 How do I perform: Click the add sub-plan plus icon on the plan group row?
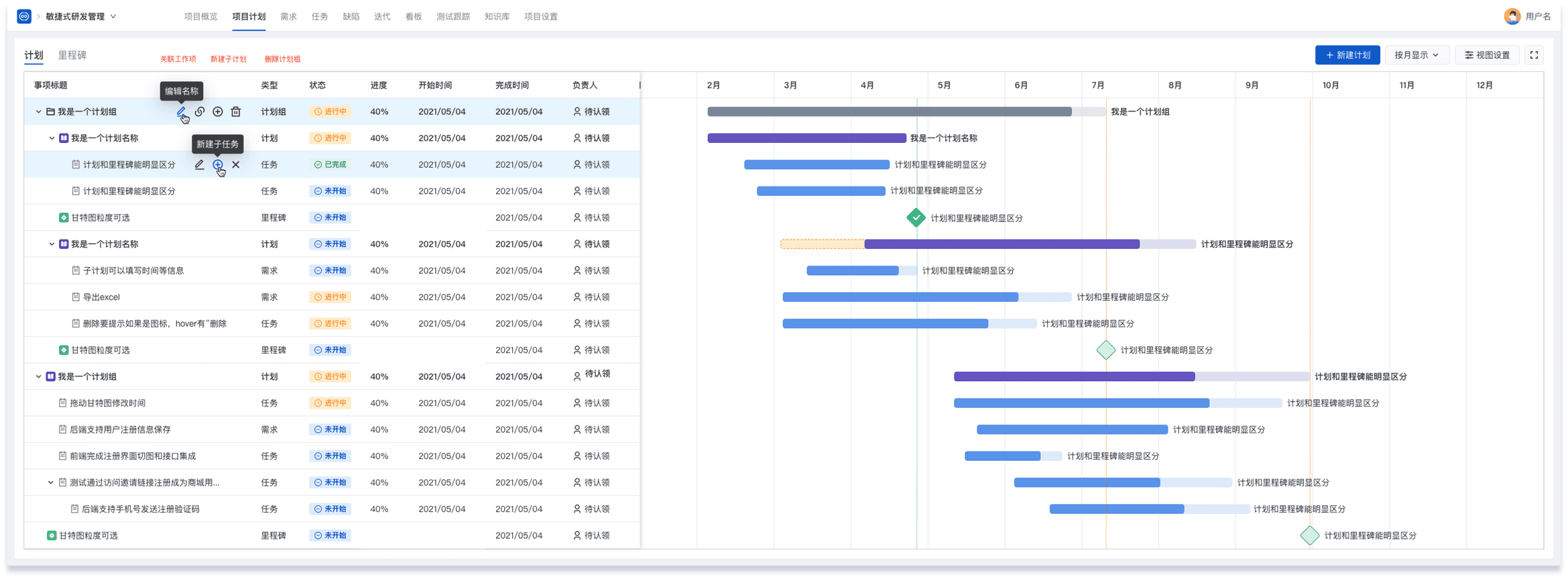point(218,111)
